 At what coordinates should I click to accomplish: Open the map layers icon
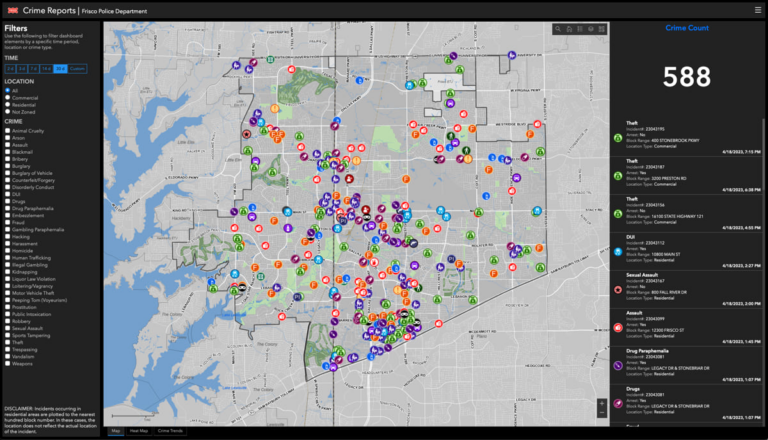point(591,29)
